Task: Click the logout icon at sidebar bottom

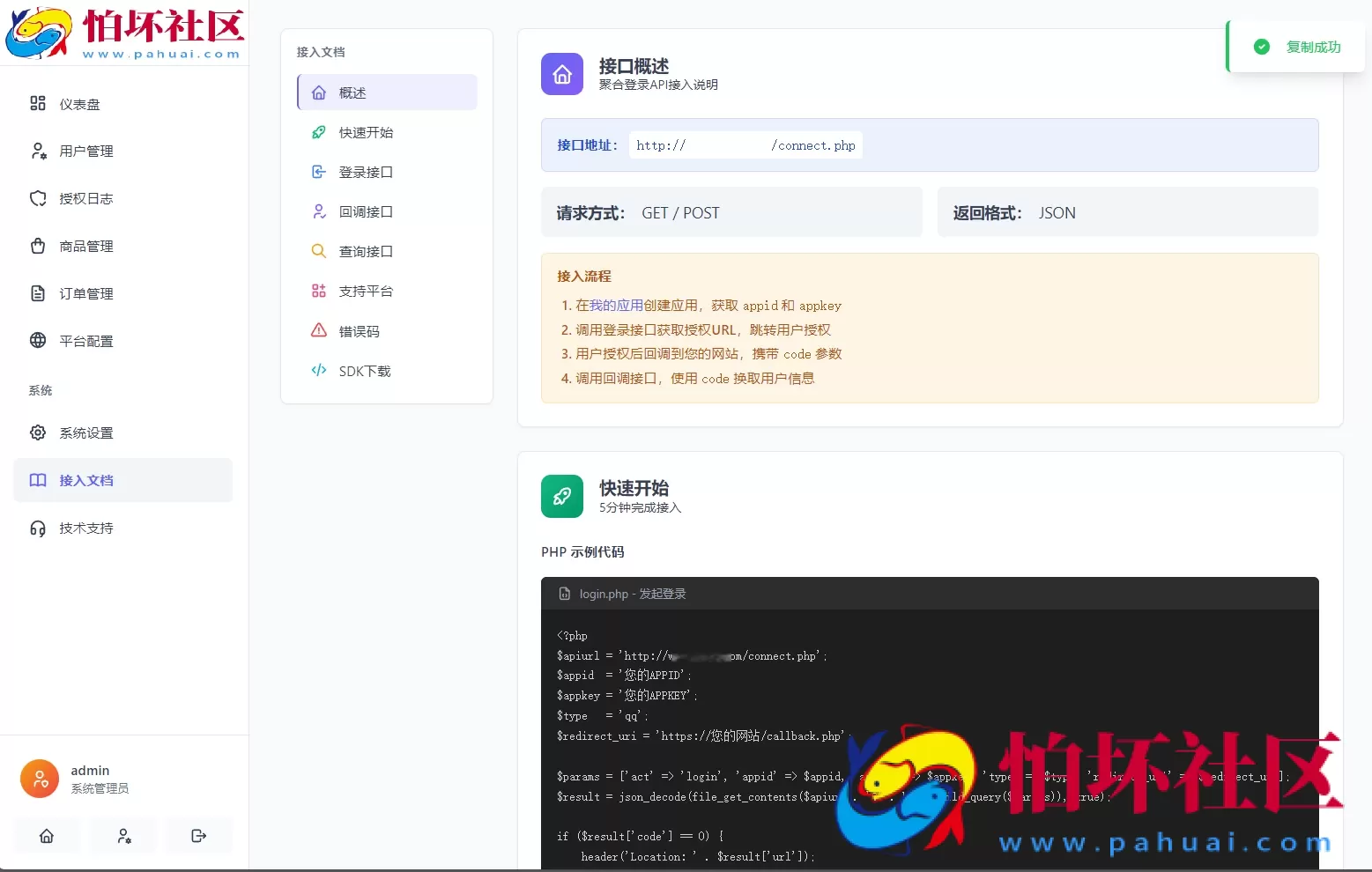Action: 199,836
